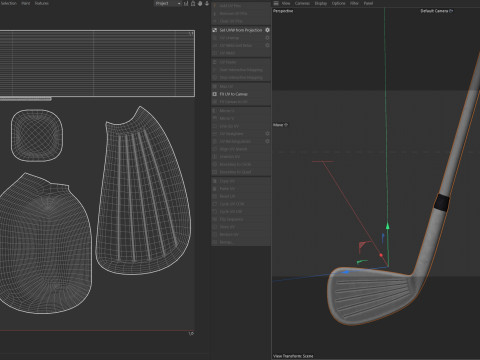Select the grooved club-face UV island

pyautogui.click(x=143, y=191)
